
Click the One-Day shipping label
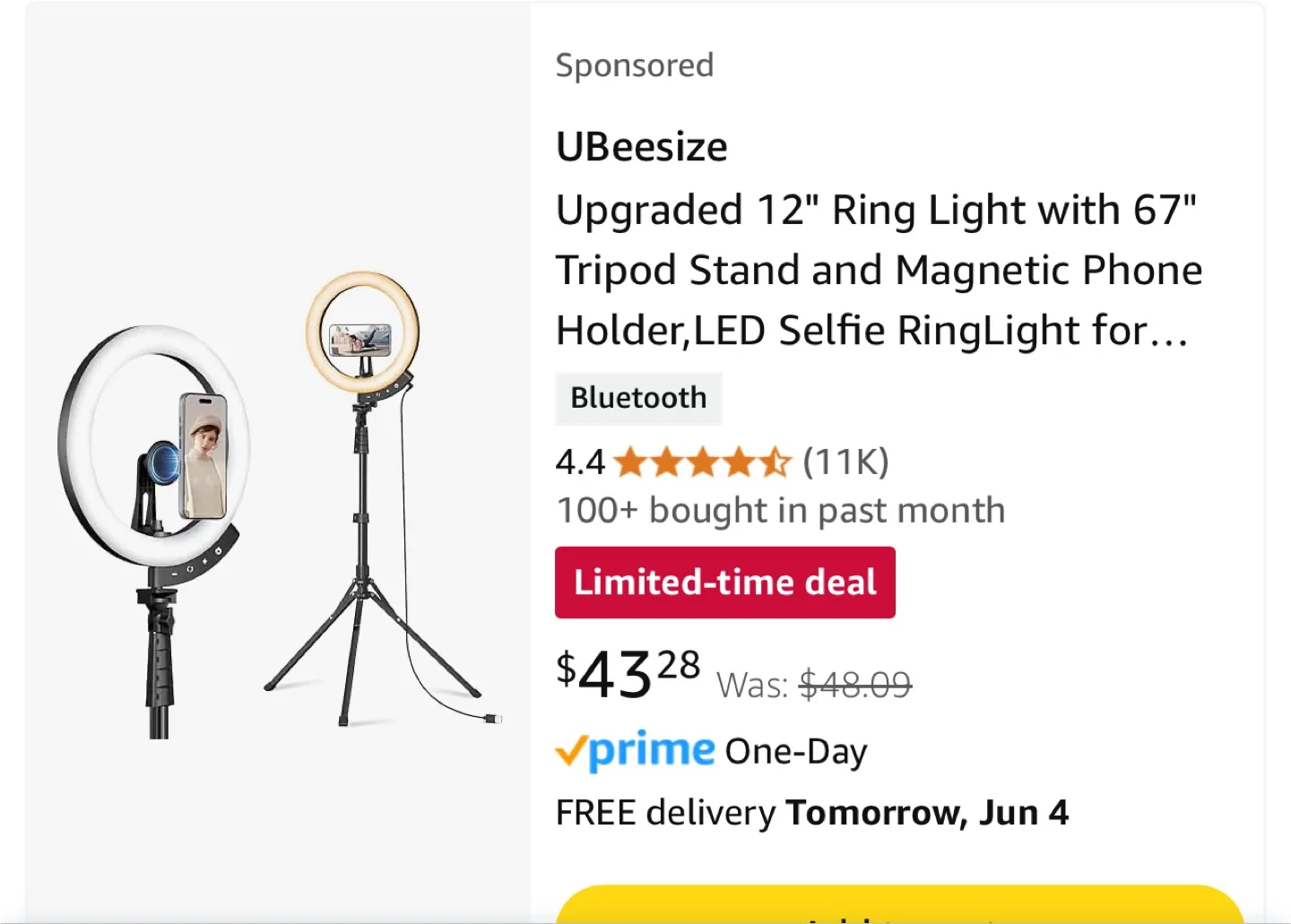(x=794, y=751)
